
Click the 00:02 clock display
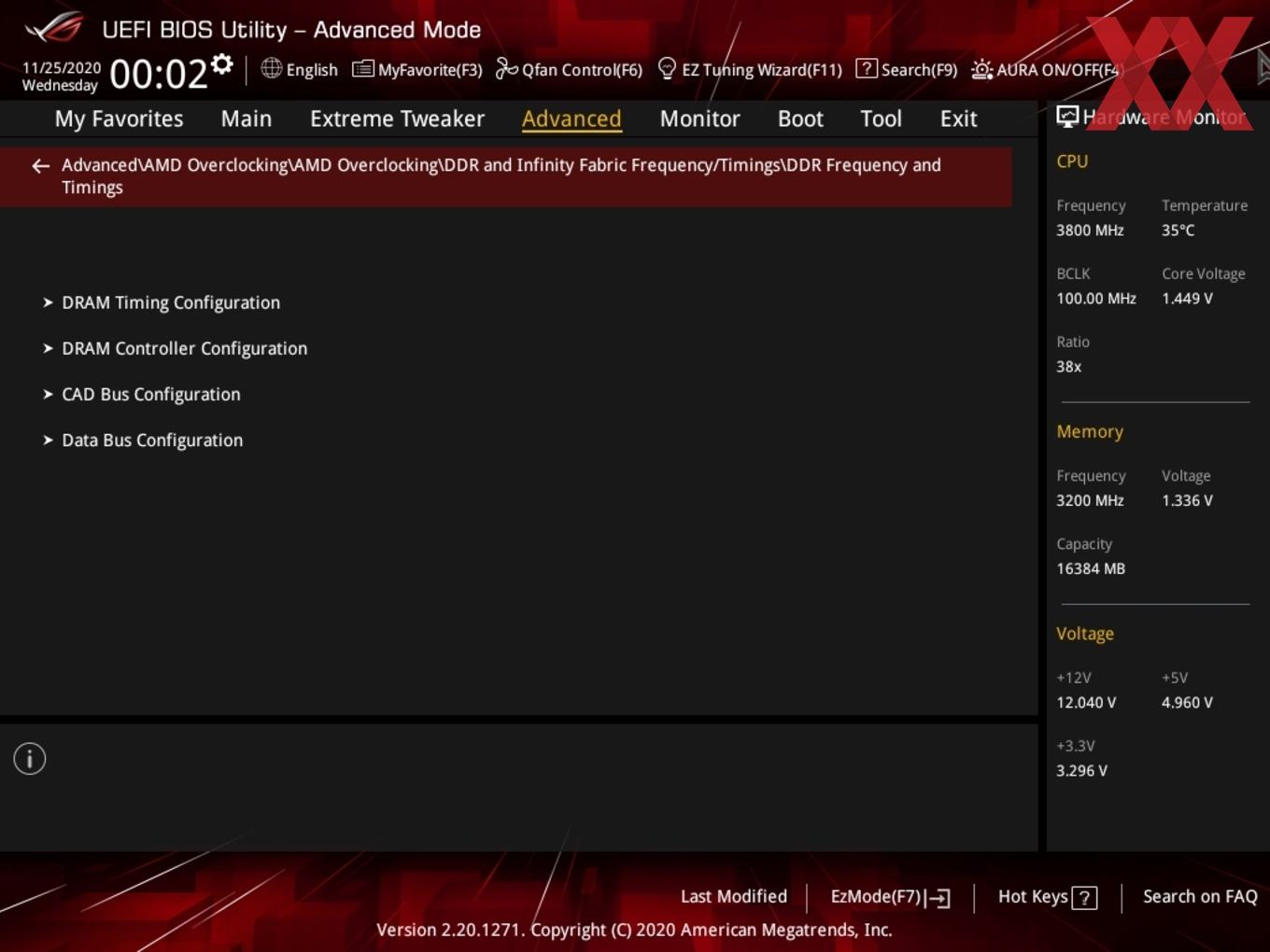(158, 74)
